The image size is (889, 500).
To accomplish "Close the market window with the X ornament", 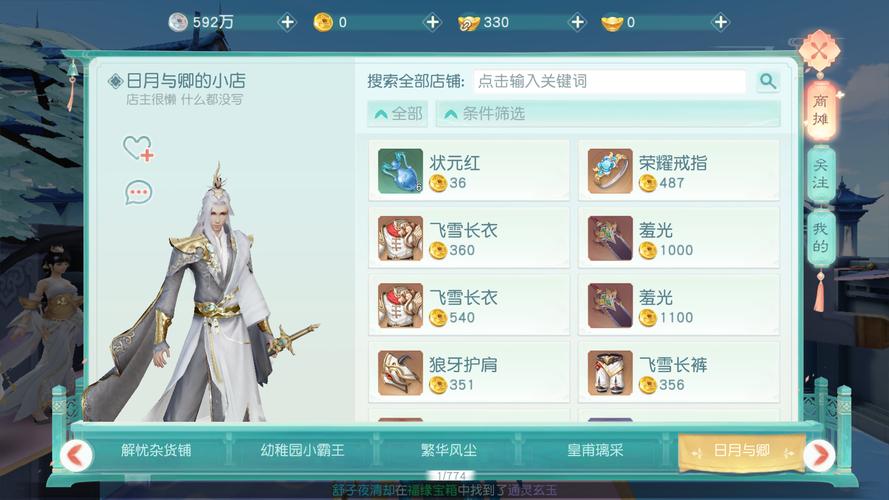I will coord(819,52).
